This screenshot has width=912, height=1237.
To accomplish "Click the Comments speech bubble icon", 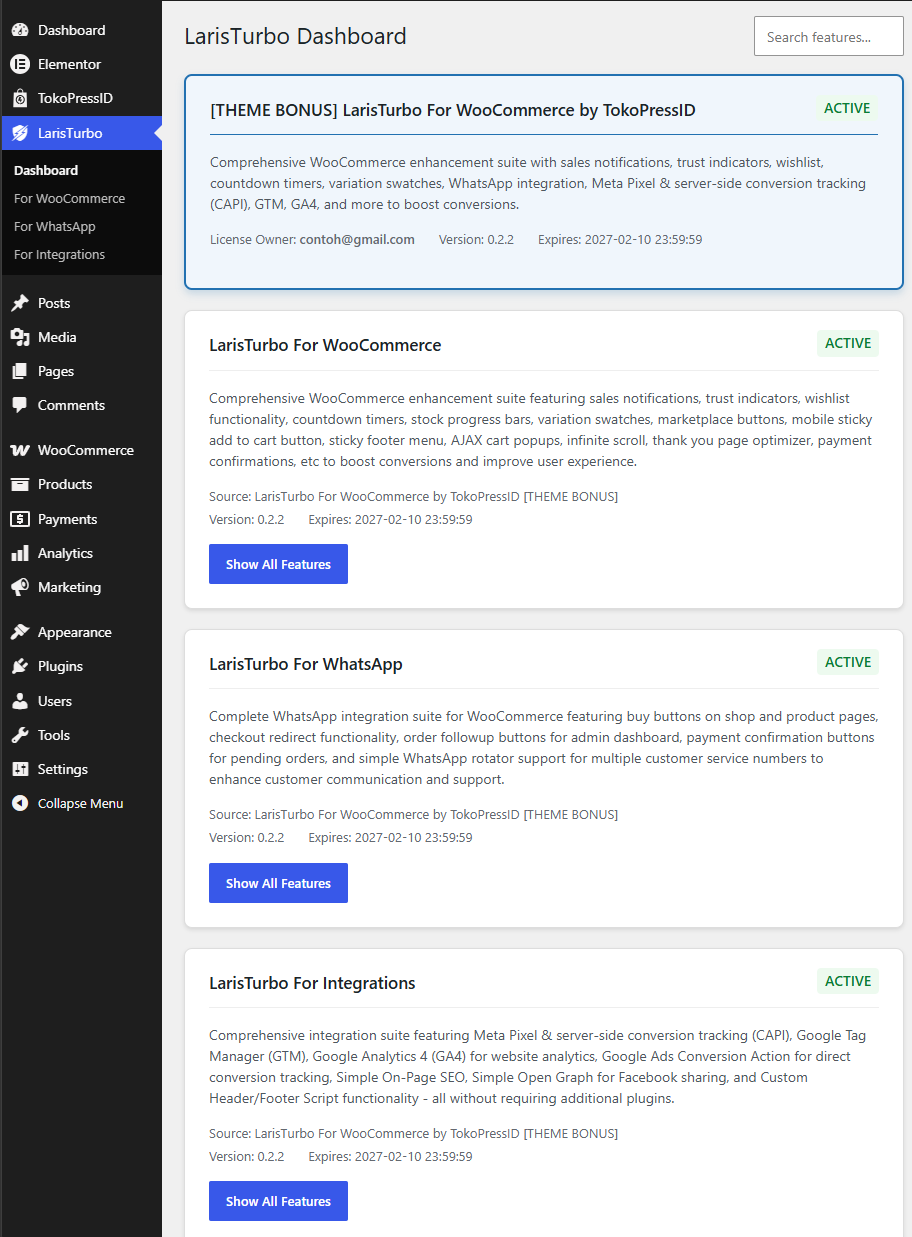I will pos(20,405).
